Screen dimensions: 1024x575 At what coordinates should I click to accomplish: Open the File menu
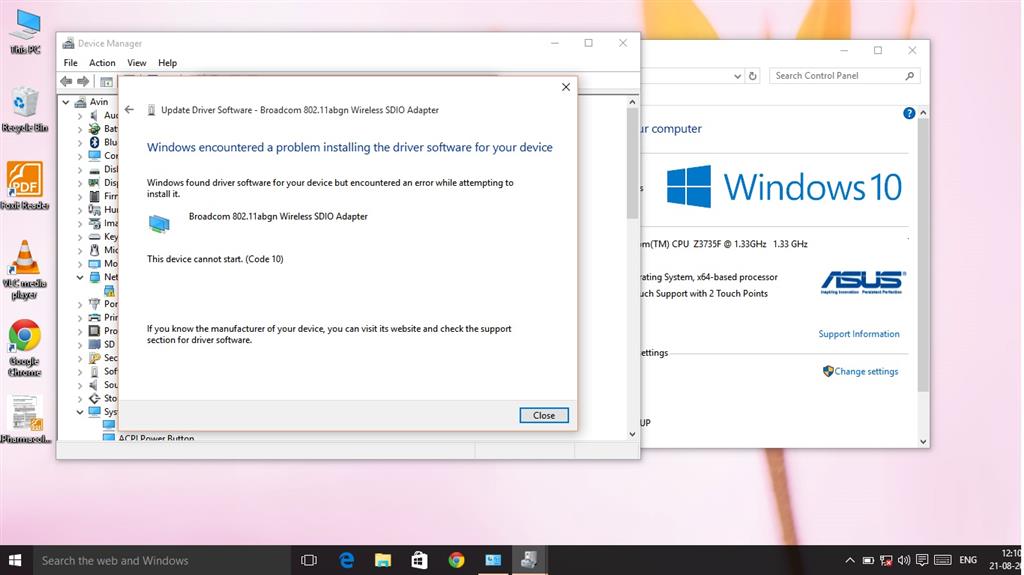coord(71,63)
